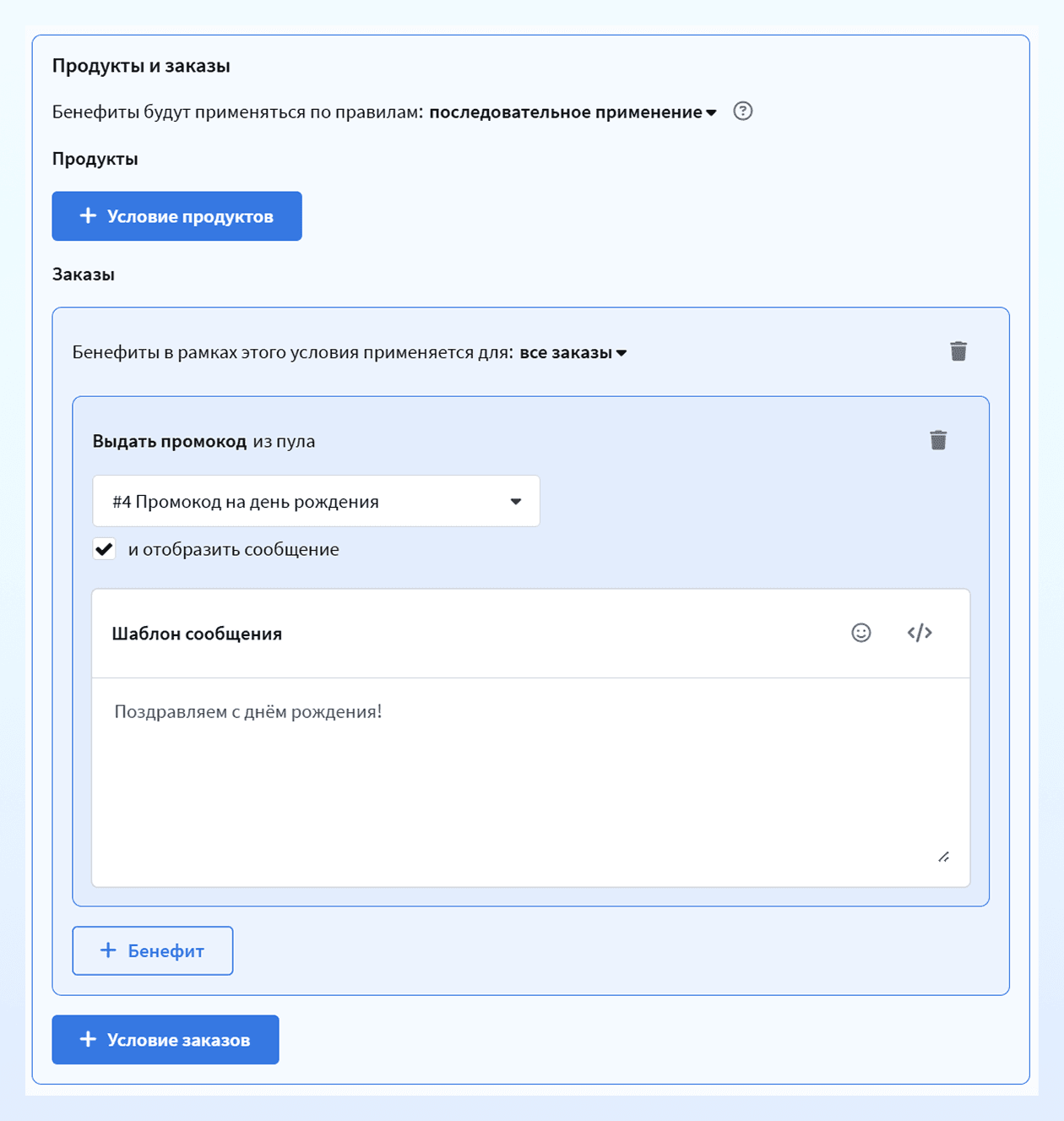
Task: Click the 'Заказы' subsection label
Action: coord(84,275)
